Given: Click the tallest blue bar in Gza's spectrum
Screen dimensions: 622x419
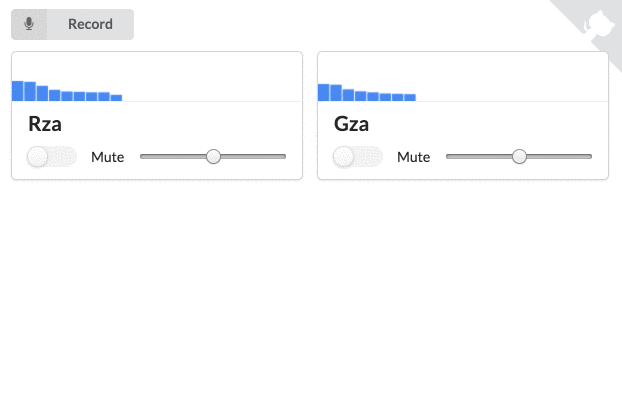Looking at the screenshot, I should pos(323,93).
